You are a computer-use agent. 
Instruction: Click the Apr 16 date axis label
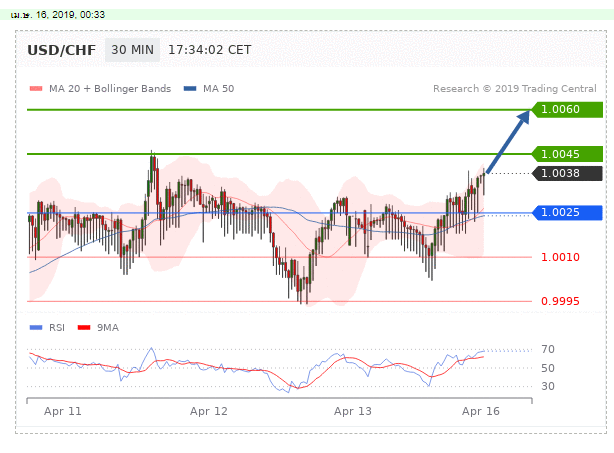481,411
